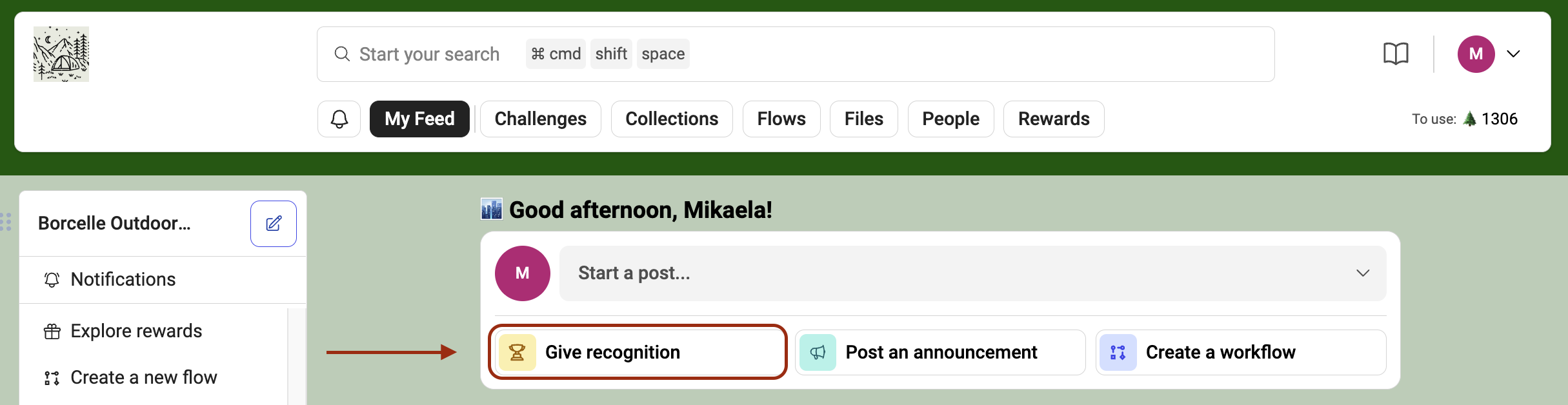This screenshot has width=1568, height=405.
Task: Open the knowledge book icon
Action: coord(1396,54)
